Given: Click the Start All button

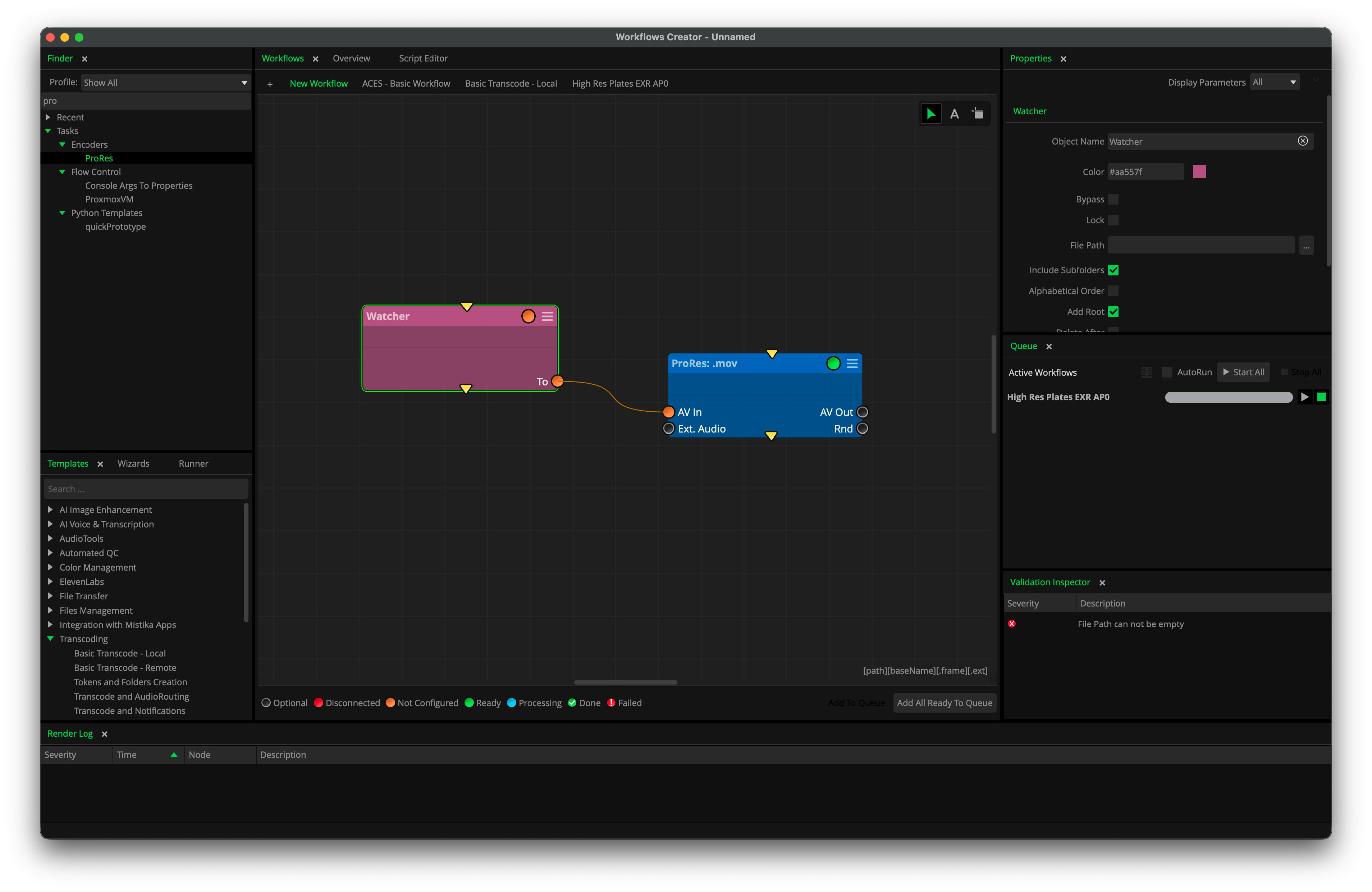Looking at the screenshot, I should (x=1243, y=372).
